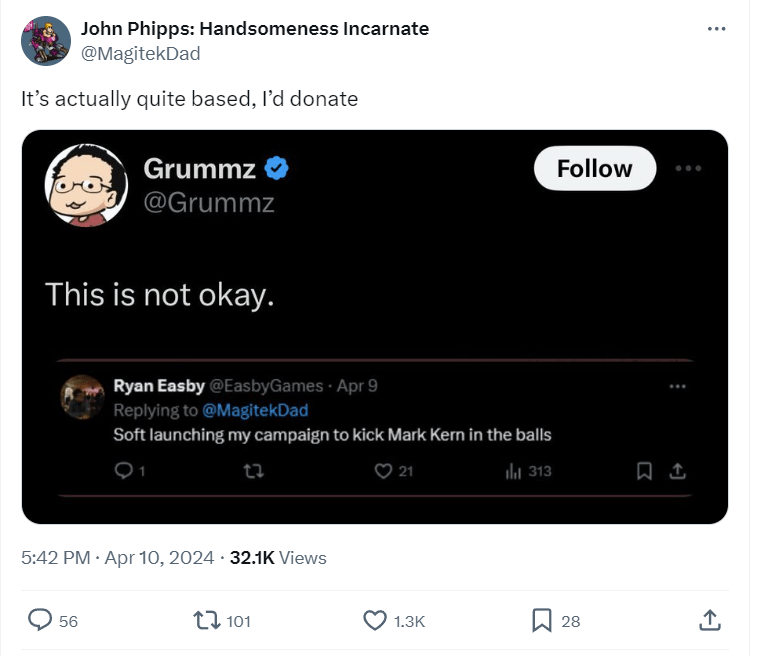Follow the Grummz account
This screenshot has height=656, width=759.
tap(594, 169)
